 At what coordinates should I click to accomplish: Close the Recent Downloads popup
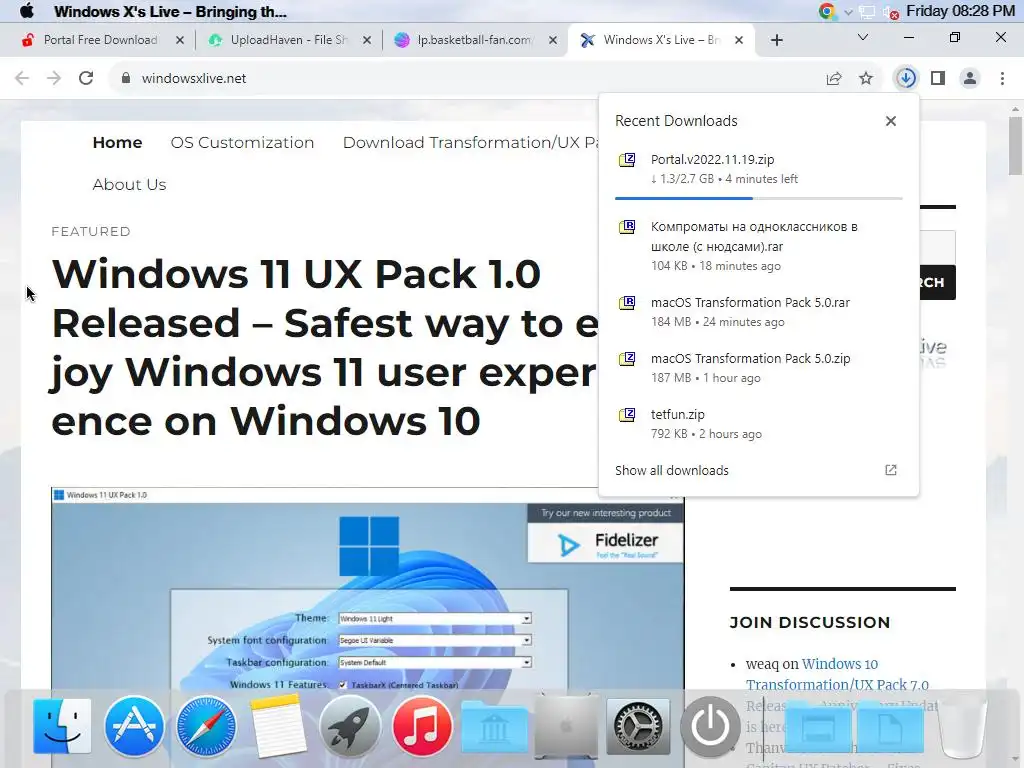click(x=891, y=121)
